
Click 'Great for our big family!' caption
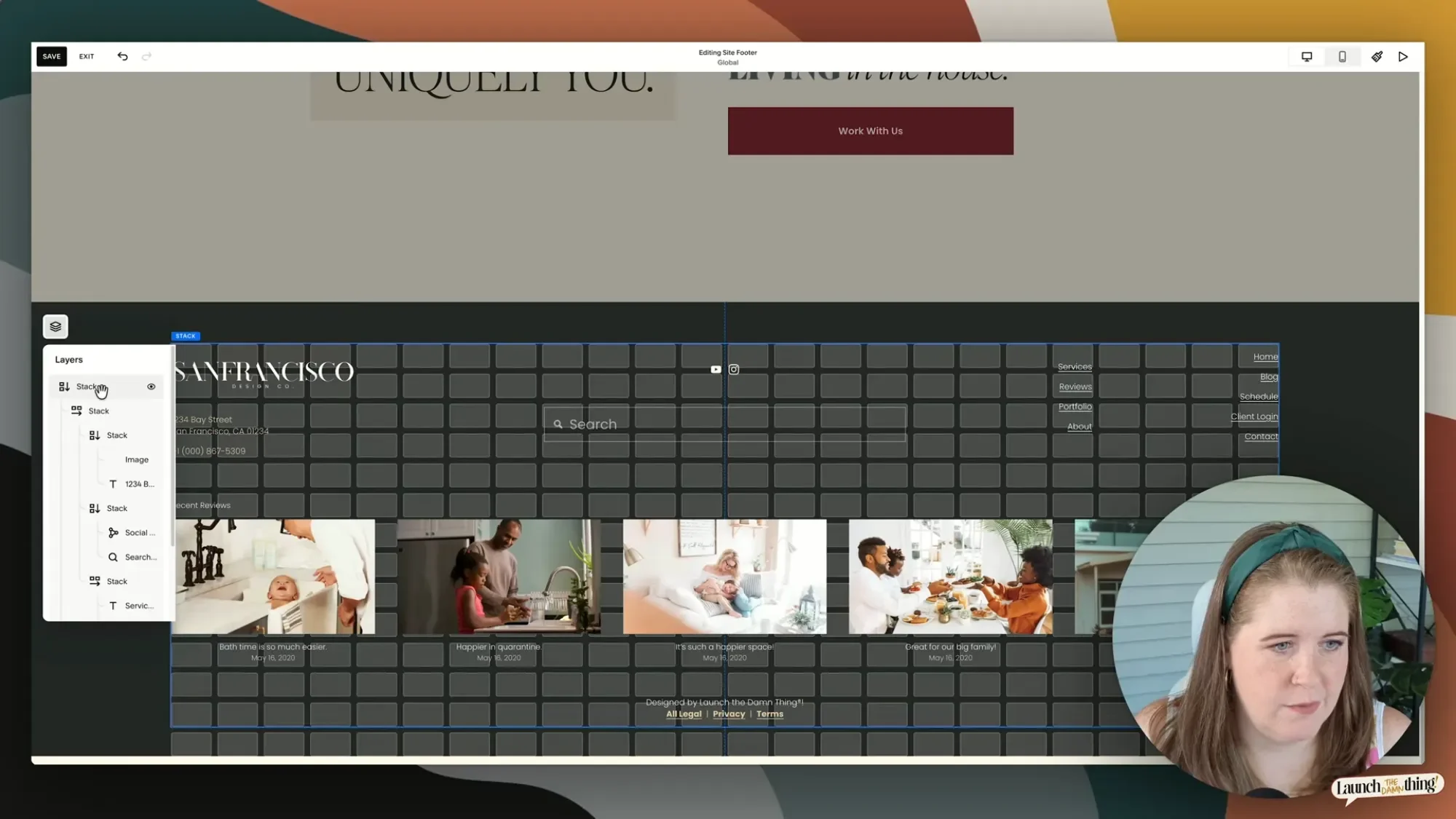(950, 646)
